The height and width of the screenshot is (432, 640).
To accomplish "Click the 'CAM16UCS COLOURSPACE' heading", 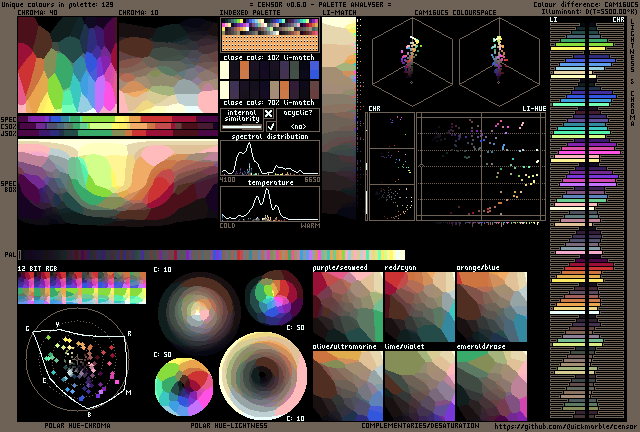I will pos(455,13).
